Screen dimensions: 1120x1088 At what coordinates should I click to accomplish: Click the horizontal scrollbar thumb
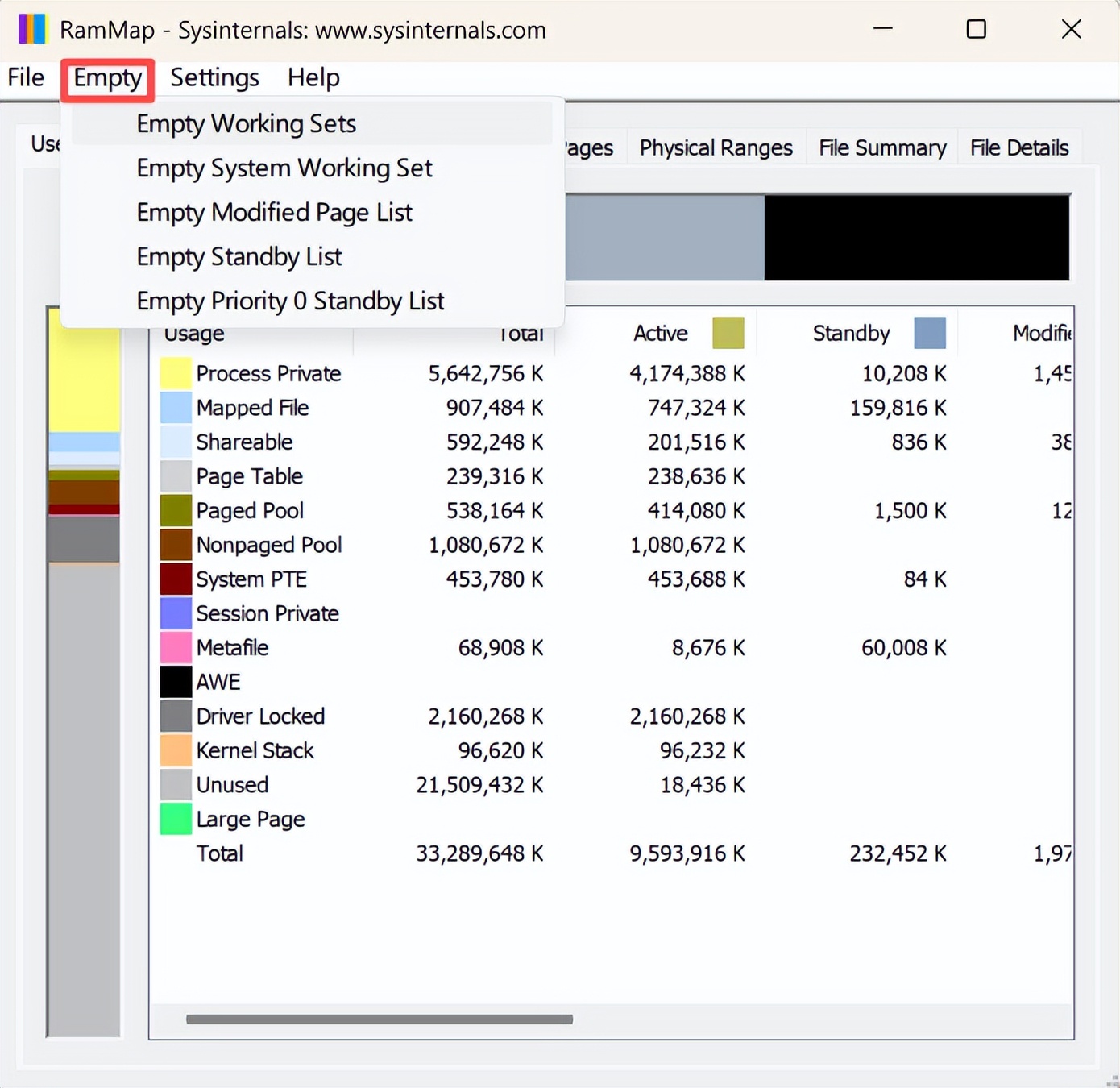(380, 1019)
